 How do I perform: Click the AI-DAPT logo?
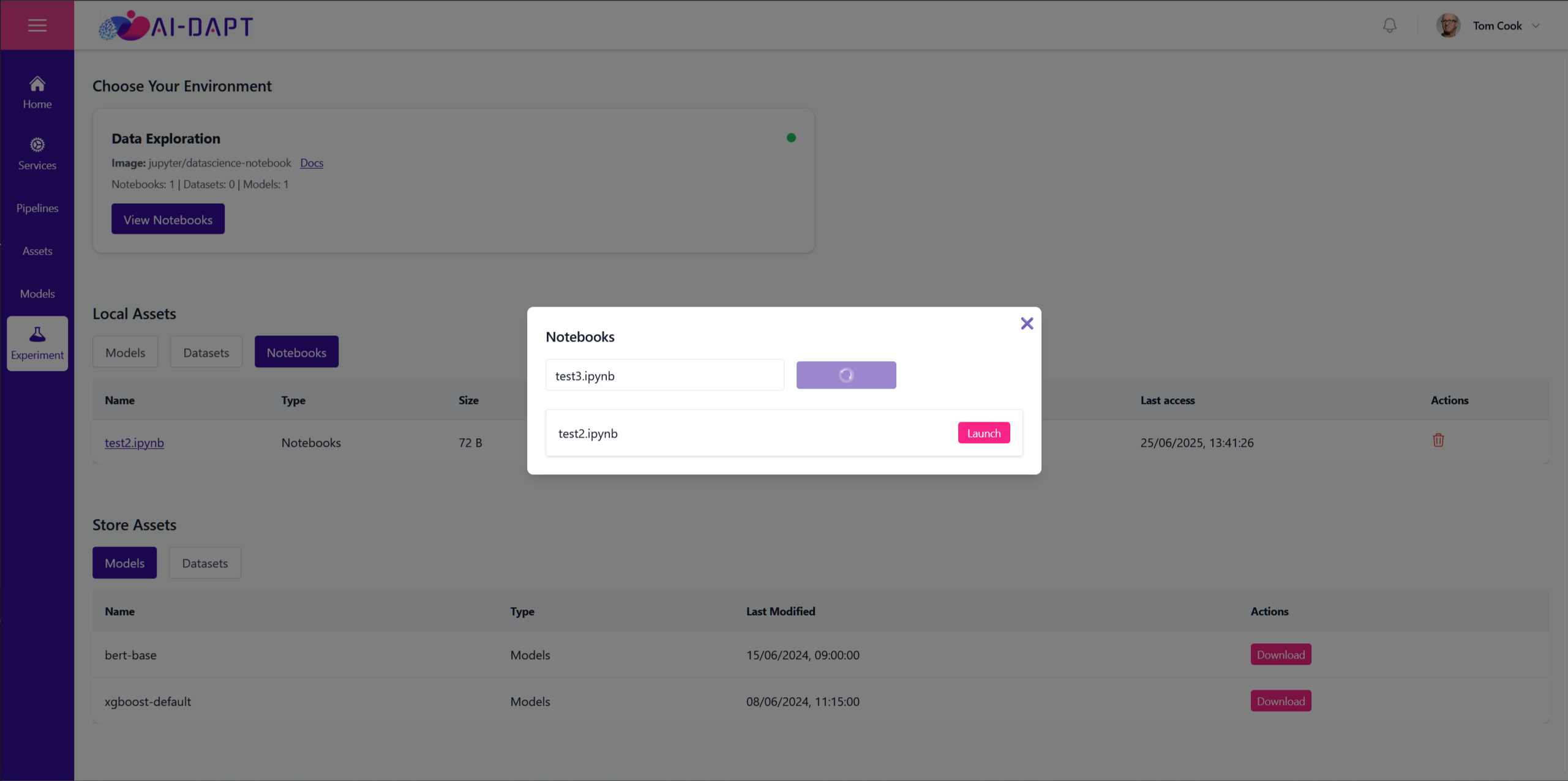tap(176, 26)
